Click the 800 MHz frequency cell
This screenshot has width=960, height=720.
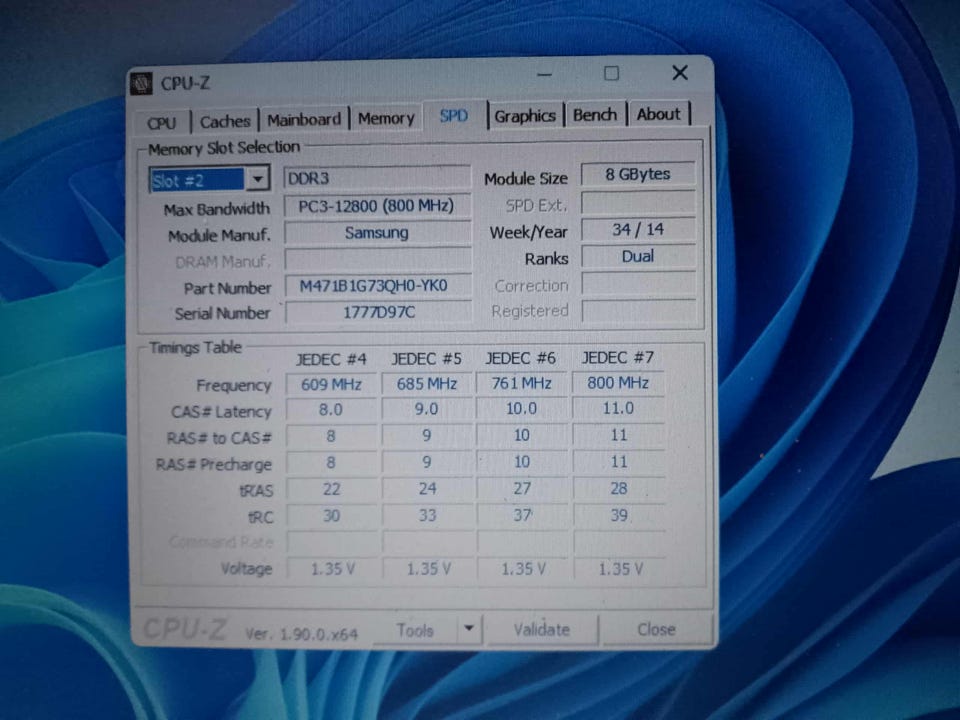point(618,383)
